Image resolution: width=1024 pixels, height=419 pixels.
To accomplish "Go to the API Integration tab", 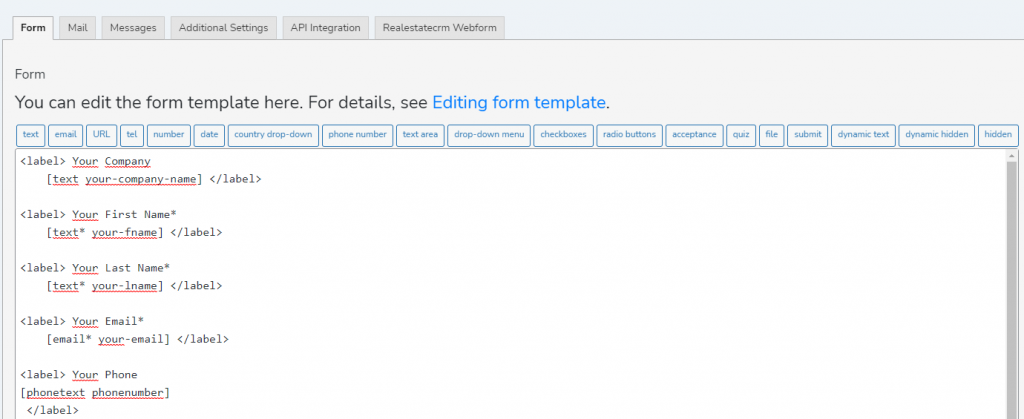I will pyautogui.click(x=325, y=28).
